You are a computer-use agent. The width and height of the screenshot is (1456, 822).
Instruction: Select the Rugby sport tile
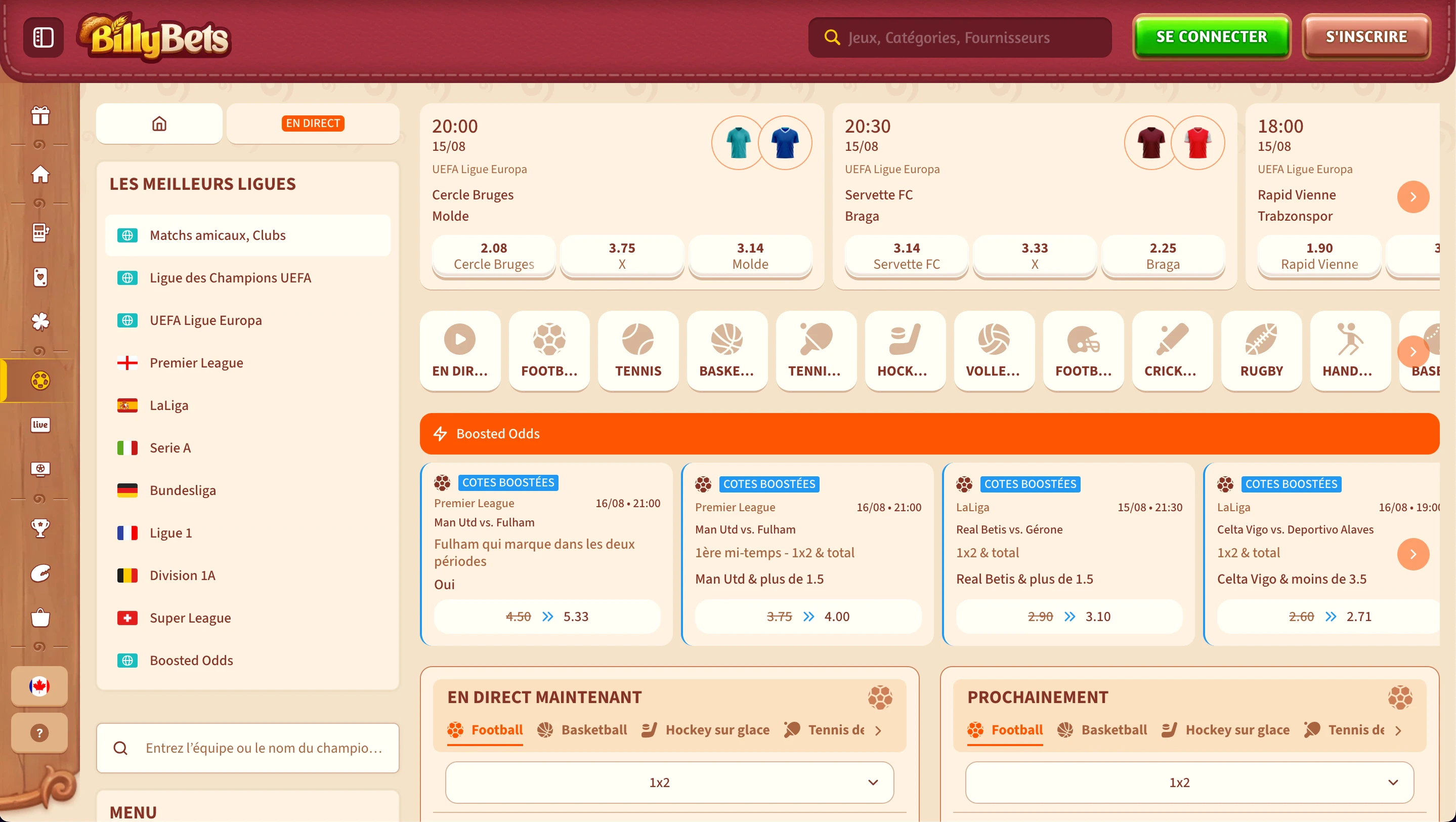pos(1261,350)
